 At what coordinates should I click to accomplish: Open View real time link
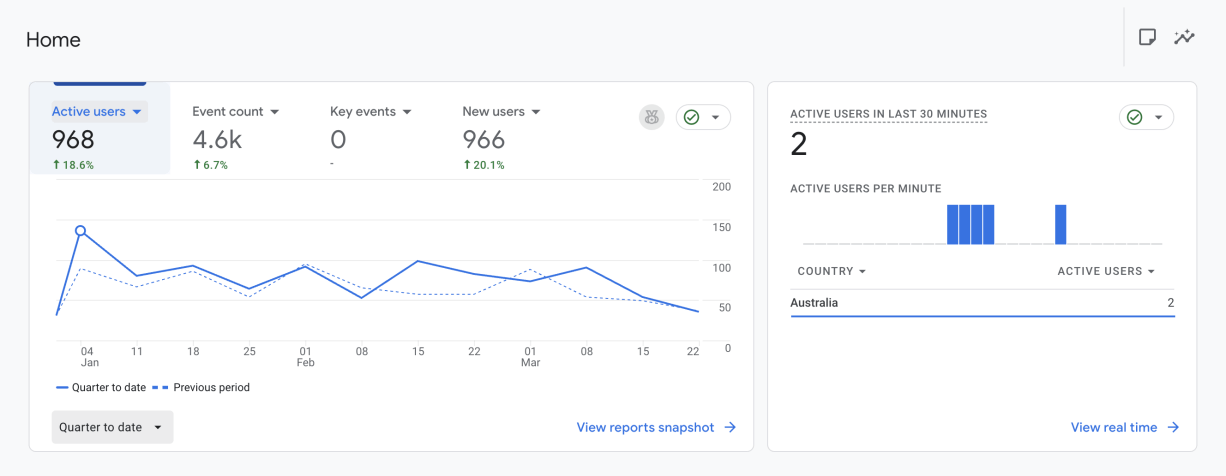pos(1113,427)
